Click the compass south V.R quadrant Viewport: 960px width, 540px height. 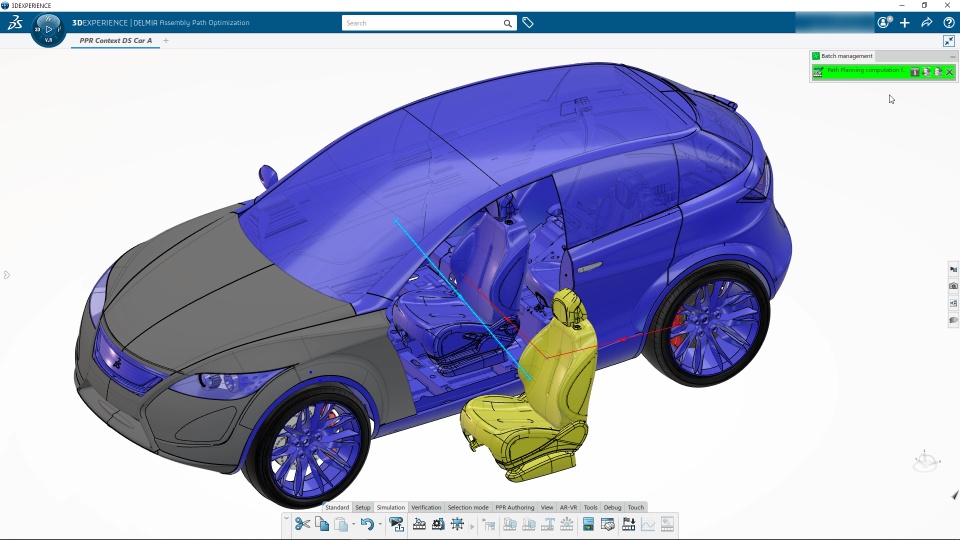(48, 40)
